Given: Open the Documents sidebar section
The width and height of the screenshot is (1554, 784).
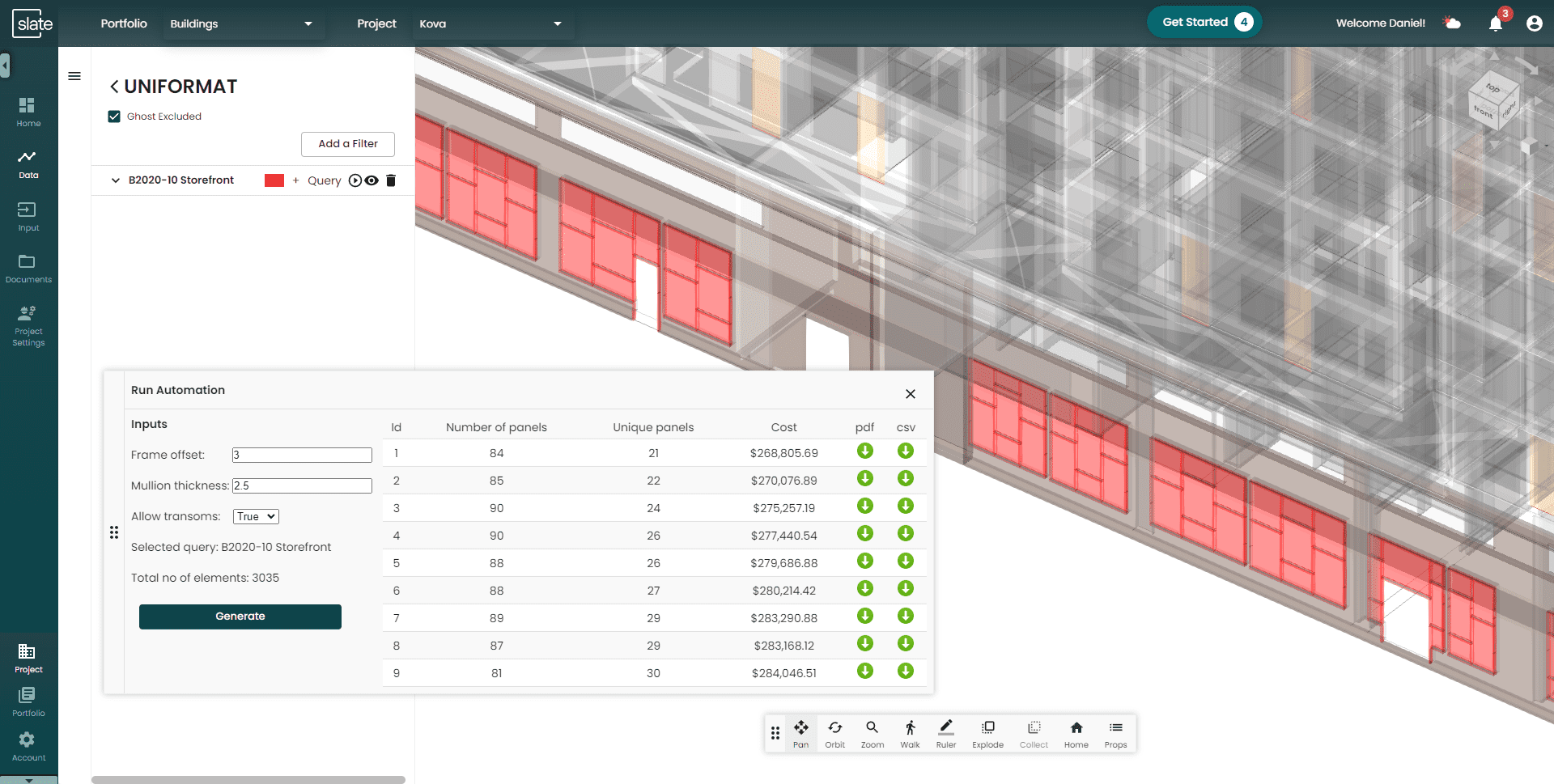Looking at the screenshot, I should (28, 269).
